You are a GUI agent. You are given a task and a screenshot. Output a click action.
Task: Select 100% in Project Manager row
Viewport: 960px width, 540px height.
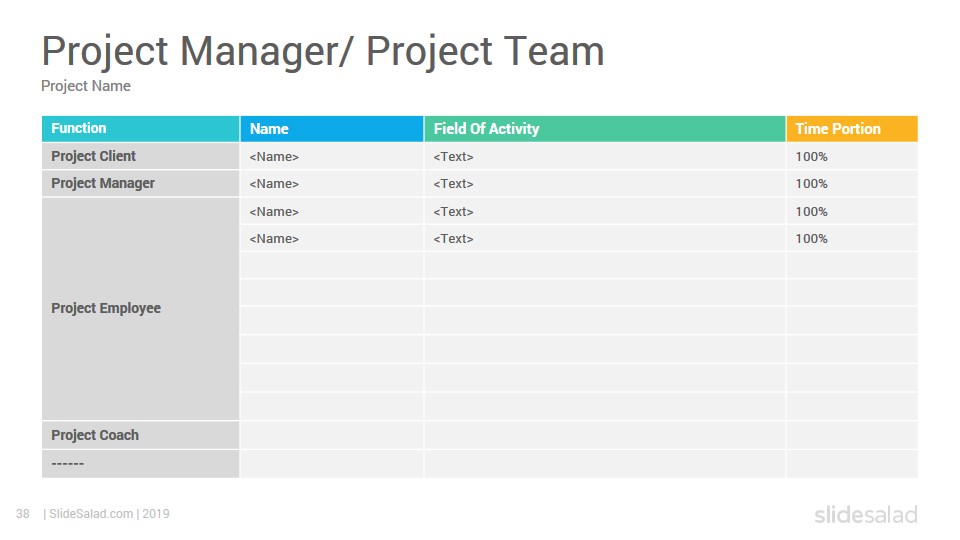click(x=811, y=184)
